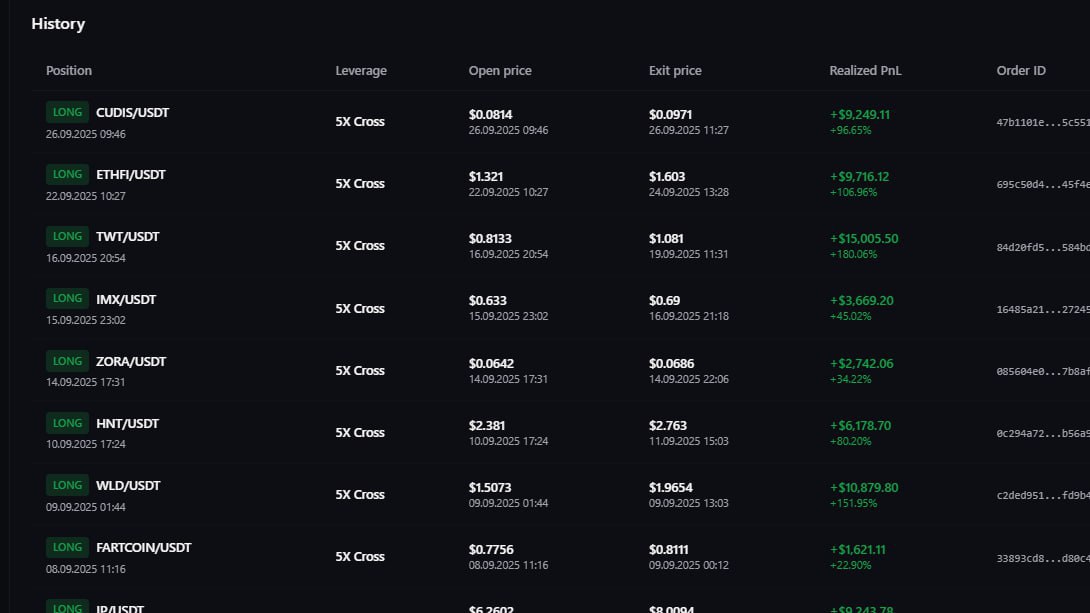
Task: Copy order ID starting with c2ded951
Action: (x=1043, y=496)
